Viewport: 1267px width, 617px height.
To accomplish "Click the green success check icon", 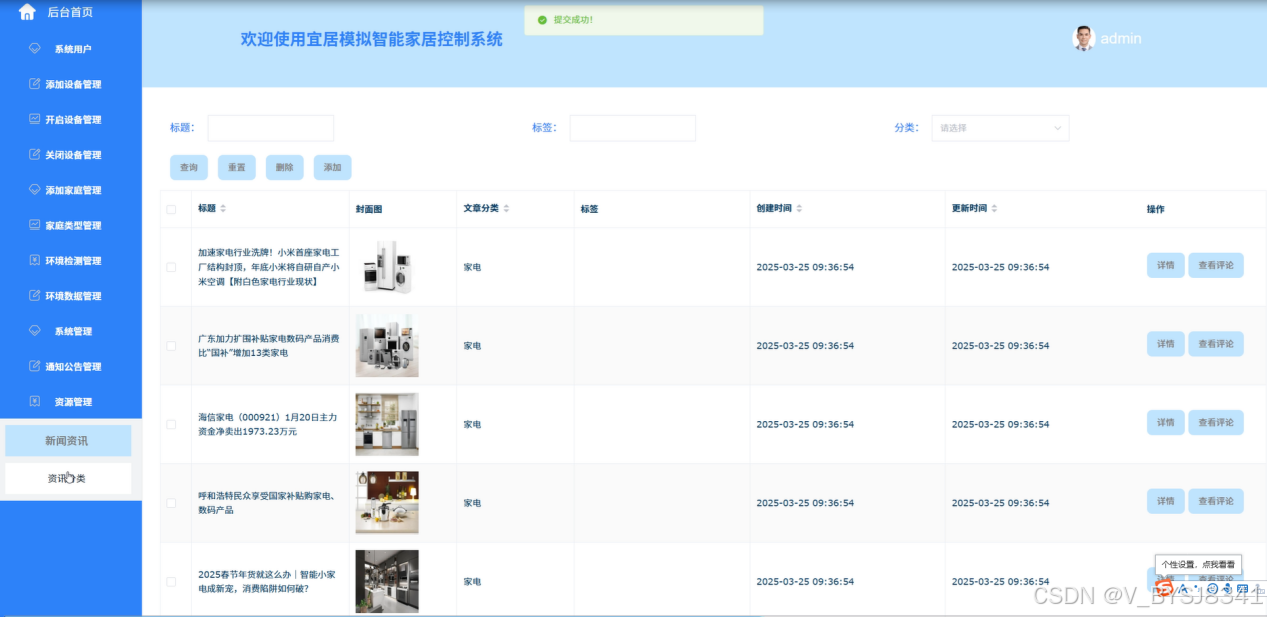I will click(x=542, y=19).
